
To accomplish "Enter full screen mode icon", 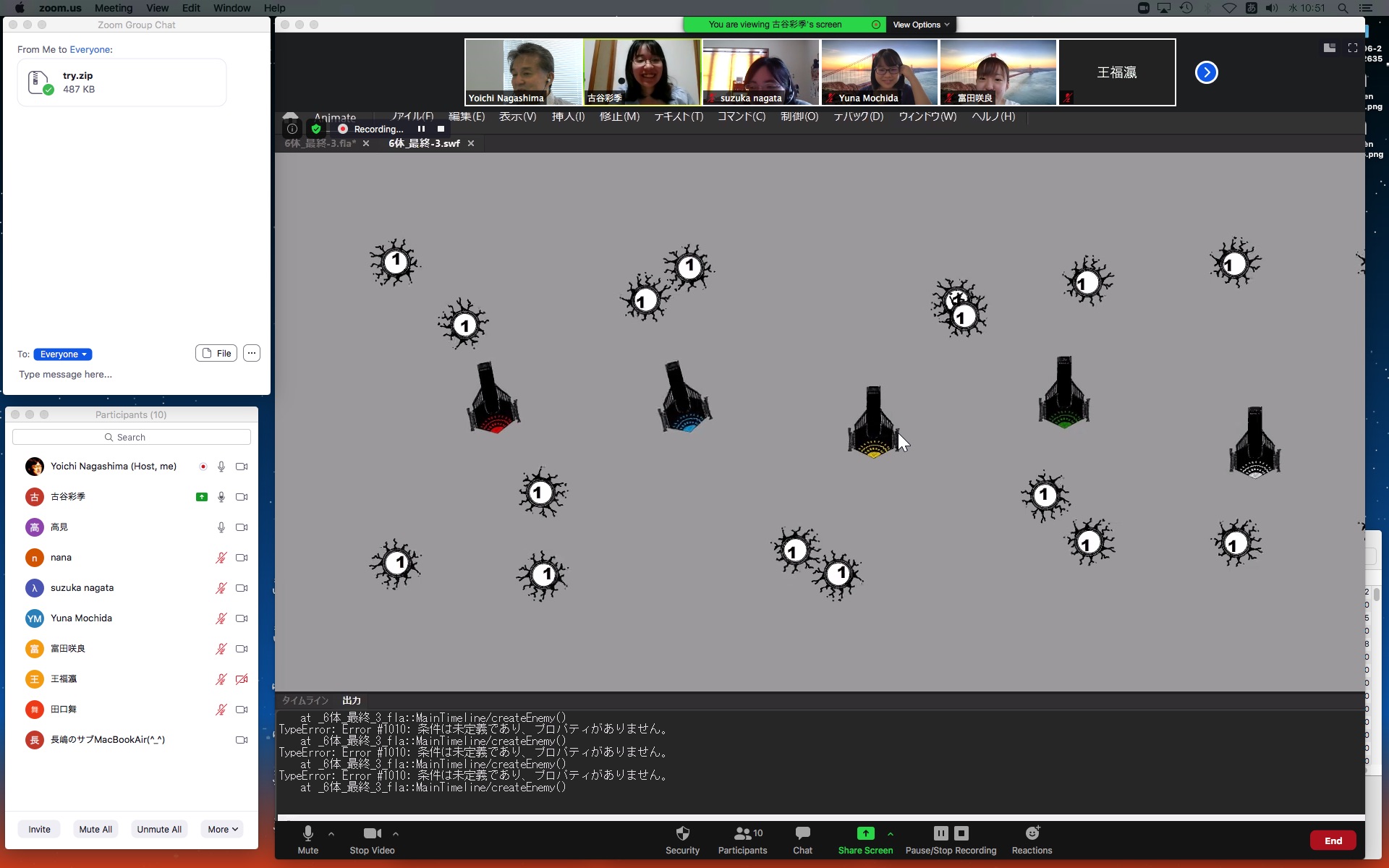I will (1352, 48).
